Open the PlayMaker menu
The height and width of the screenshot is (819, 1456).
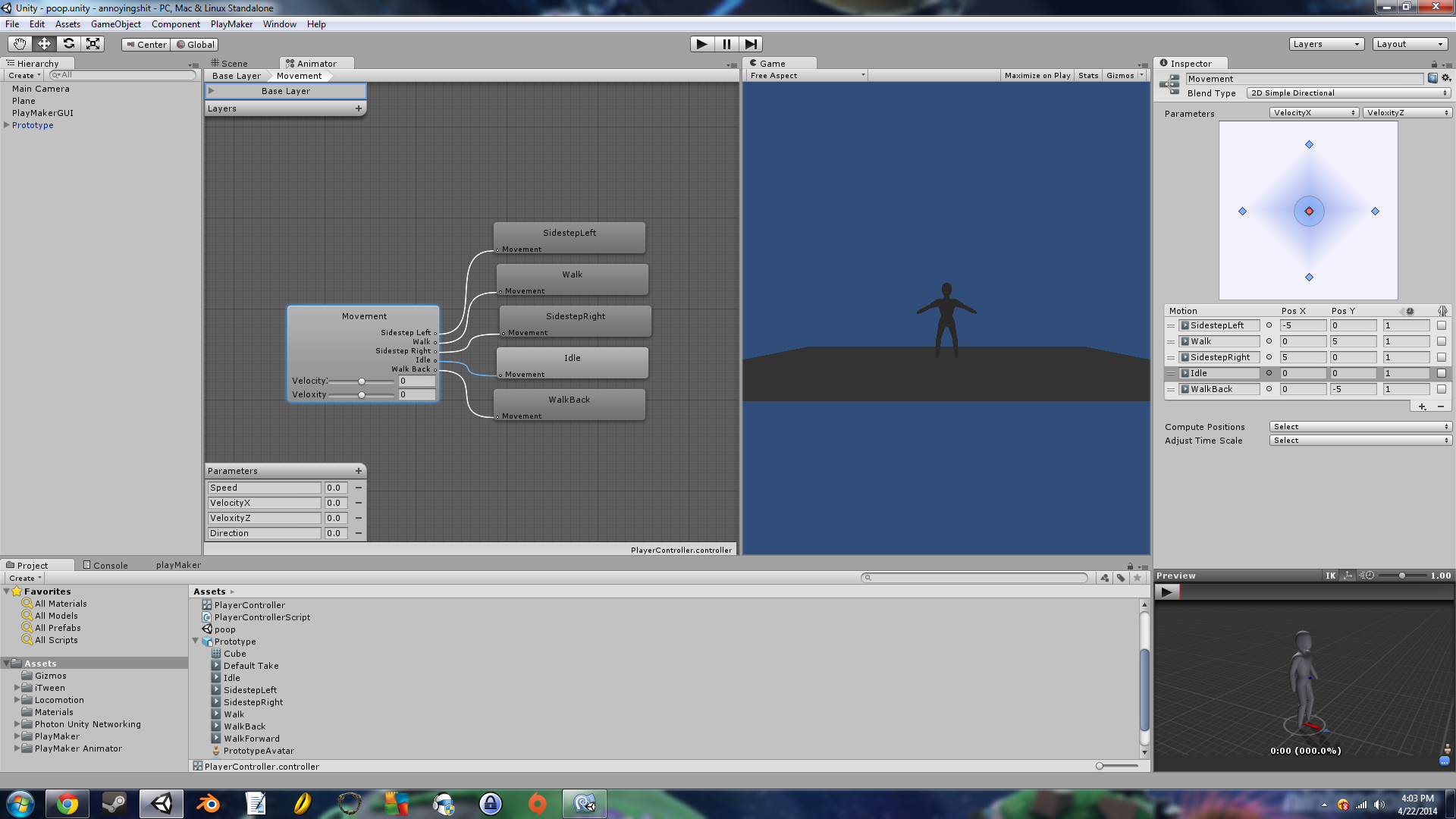pos(231,24)
